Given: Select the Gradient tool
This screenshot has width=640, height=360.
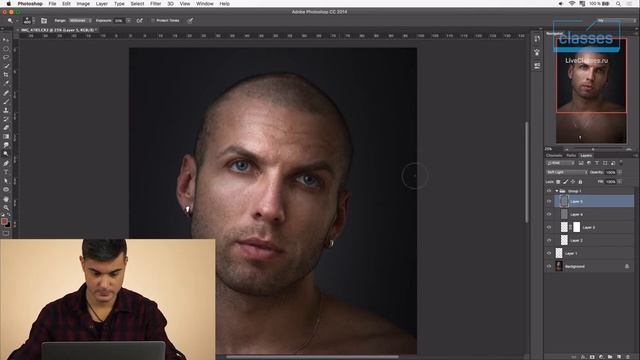Looking at the screenshot, I should (6, 136).
